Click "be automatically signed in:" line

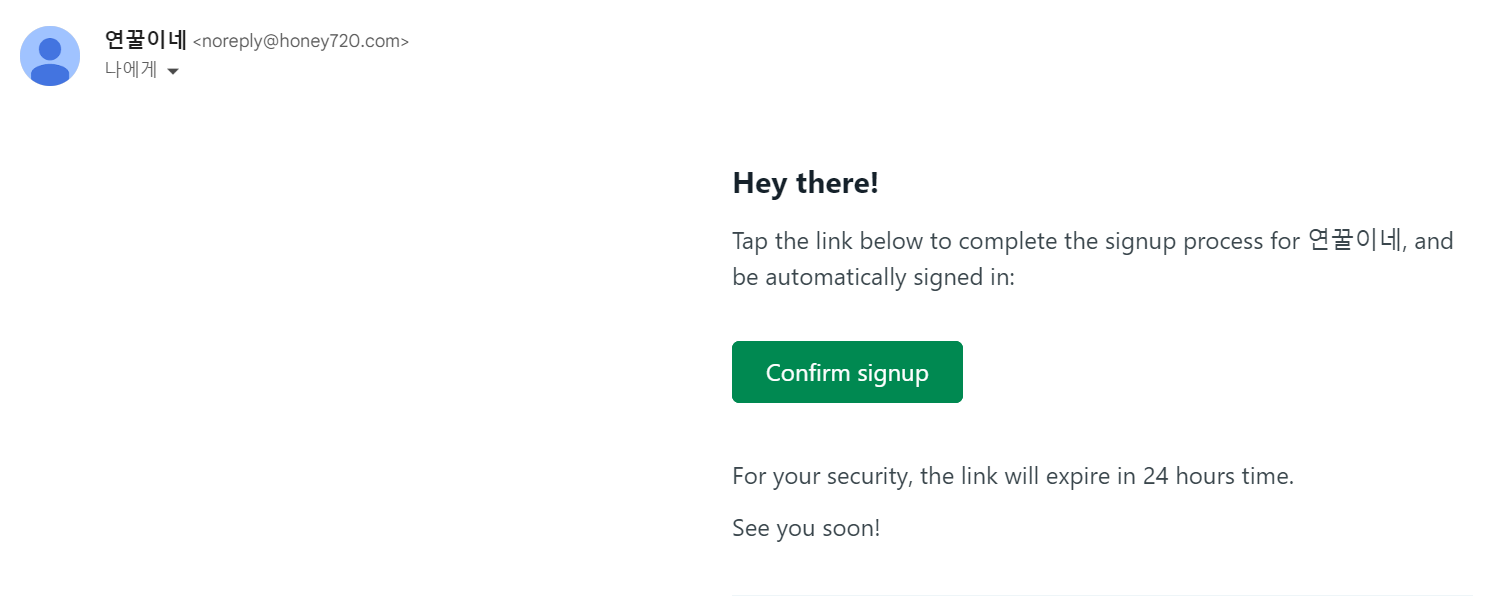coord(873,277)
